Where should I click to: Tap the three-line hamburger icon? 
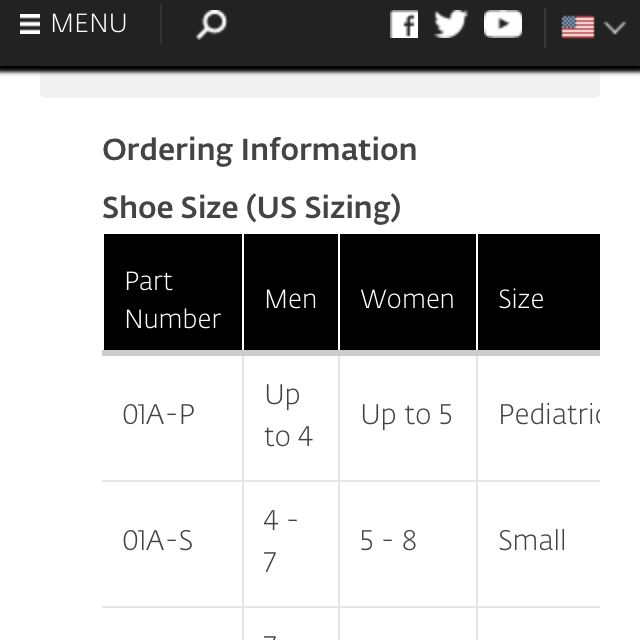30,24
